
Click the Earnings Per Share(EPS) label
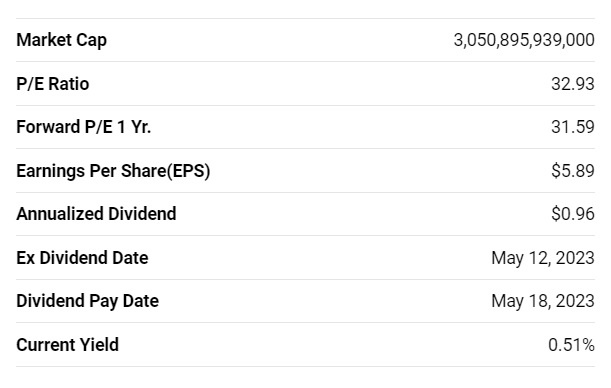[x=113, y=171]
